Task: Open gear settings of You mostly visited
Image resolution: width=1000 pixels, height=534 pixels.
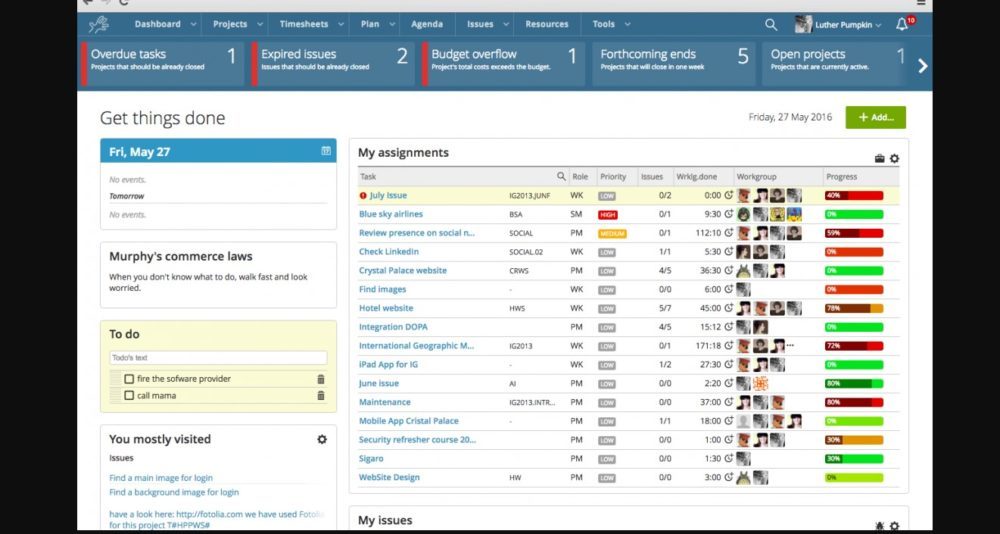Action: 321,439
